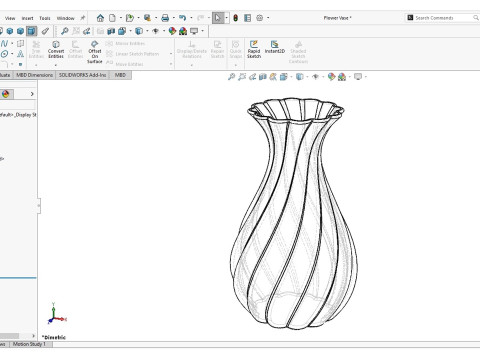
Task: Switch to the MBD tab
Action: [x=120, y=75]
